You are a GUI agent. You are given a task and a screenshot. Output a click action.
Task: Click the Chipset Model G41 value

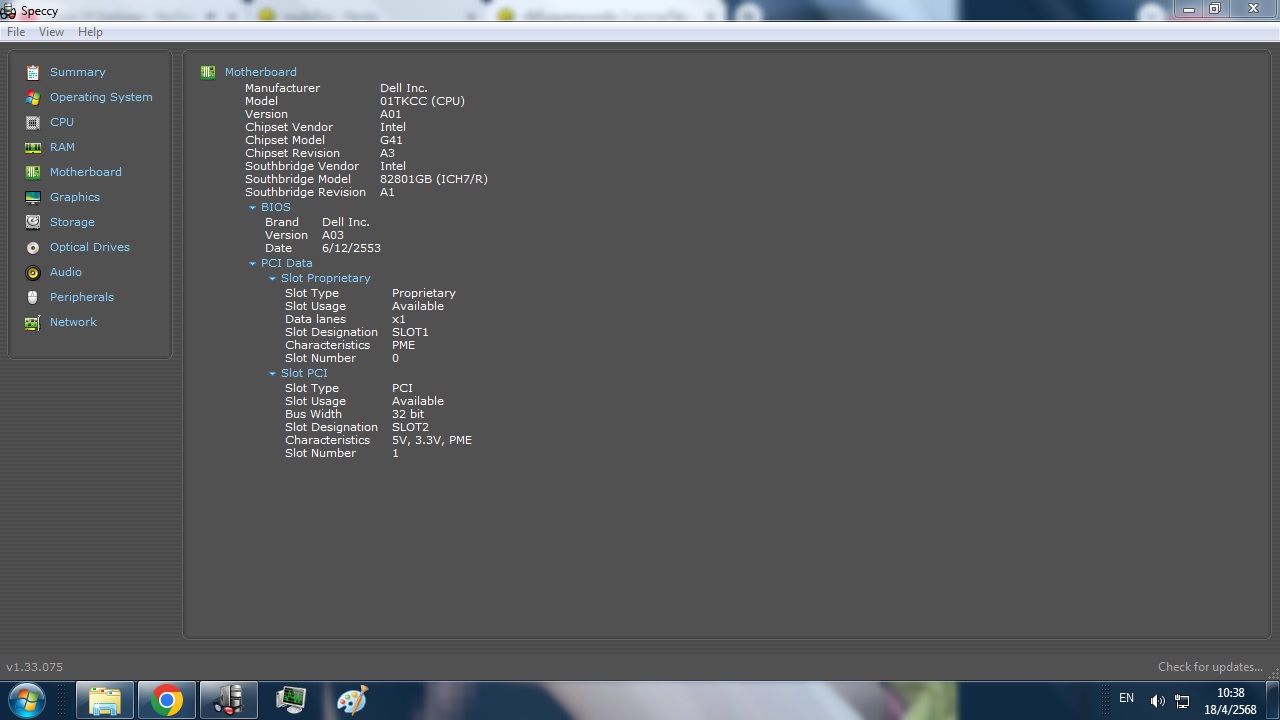point(391,140)
